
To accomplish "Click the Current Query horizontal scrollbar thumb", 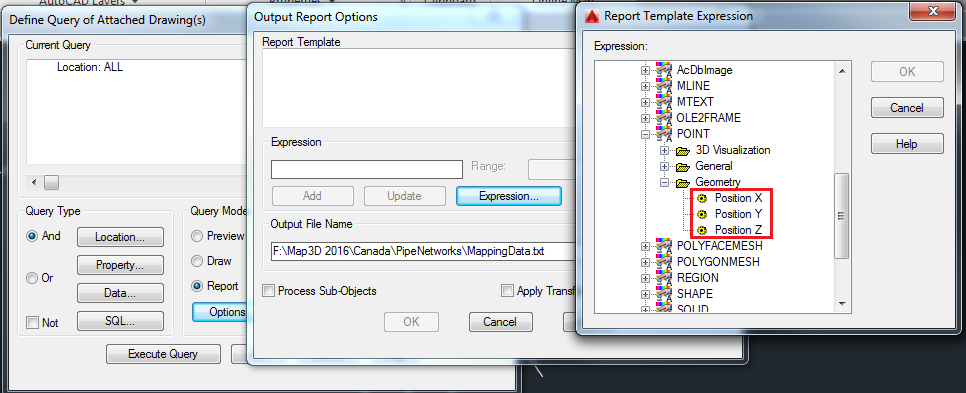I will click(52, 182).
